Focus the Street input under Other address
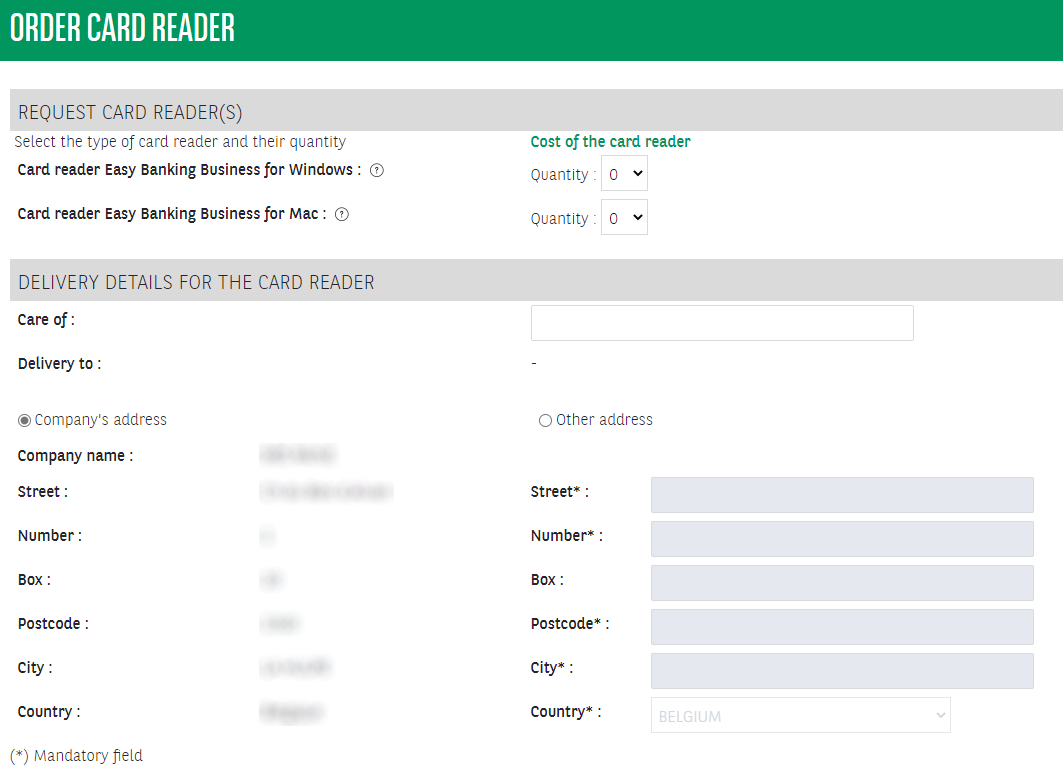Viewport: 1063px width, 783px height. tap(841, 495)
